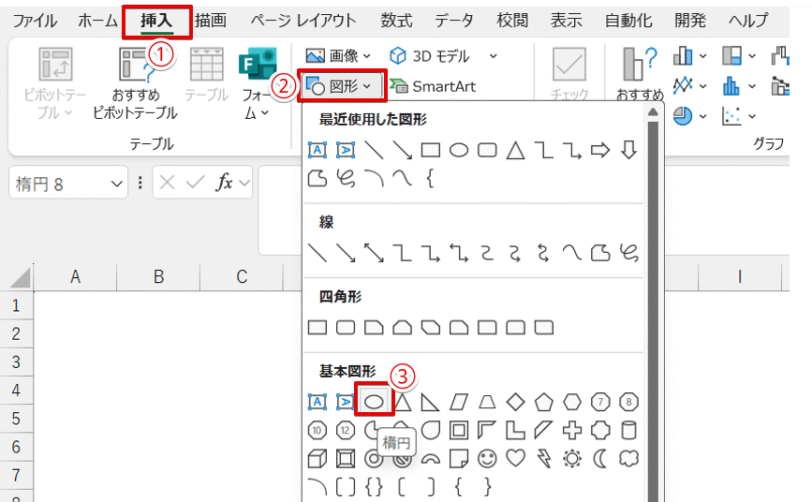Open the column chart dropdown
The height and width of the screenshot is (502, 812).
pyautogui.click(x=703, y=56)
